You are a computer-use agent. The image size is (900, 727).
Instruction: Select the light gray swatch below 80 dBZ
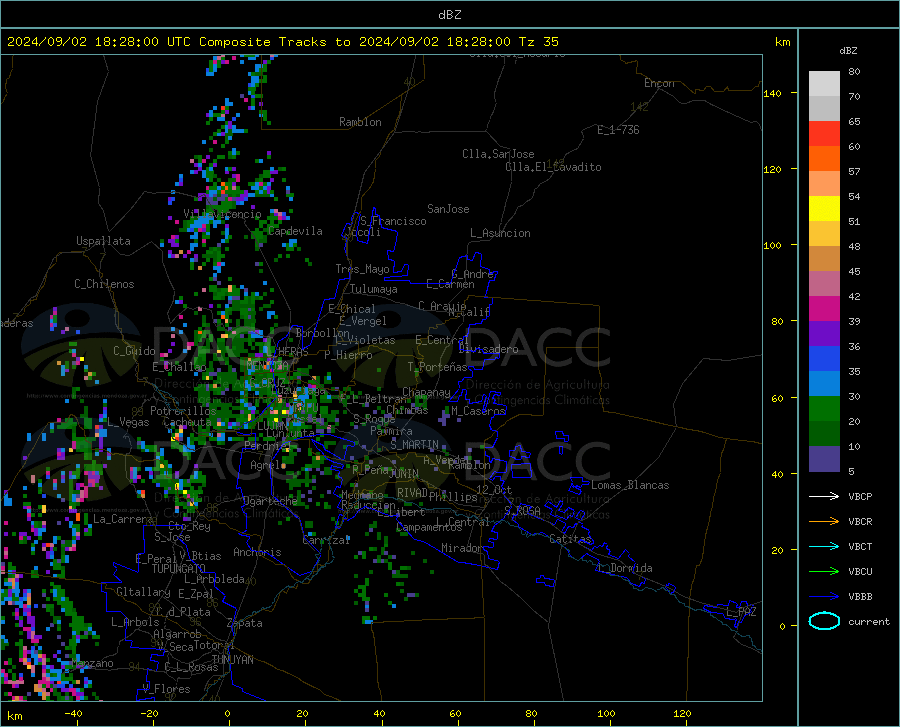tap(824, 84)
